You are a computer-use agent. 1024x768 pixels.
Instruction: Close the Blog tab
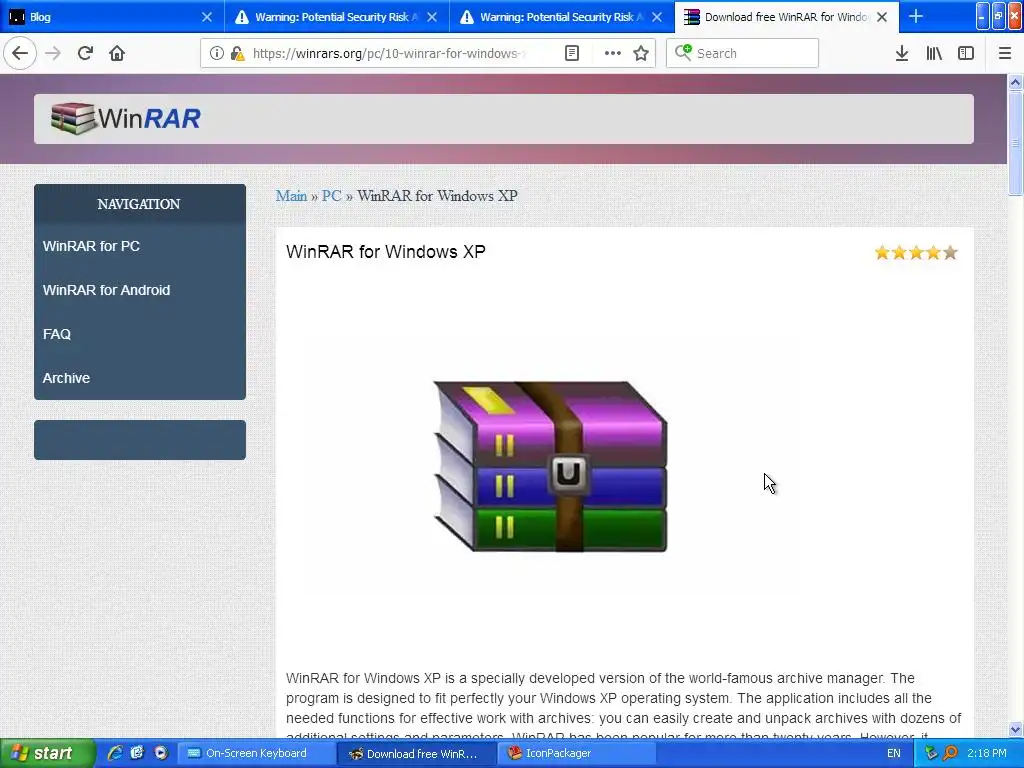(x=206, y=17)
